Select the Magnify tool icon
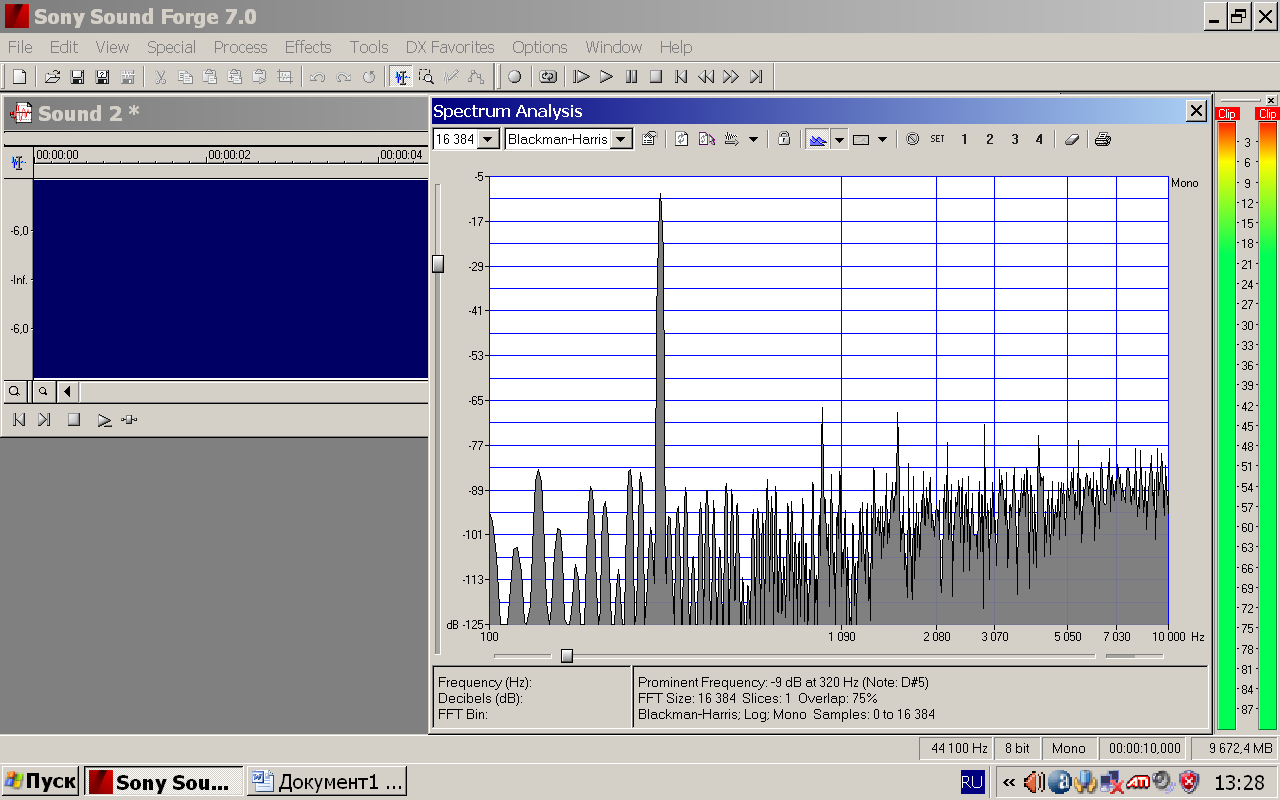This screenshot has height=800, width=1280. pos(426,77)
